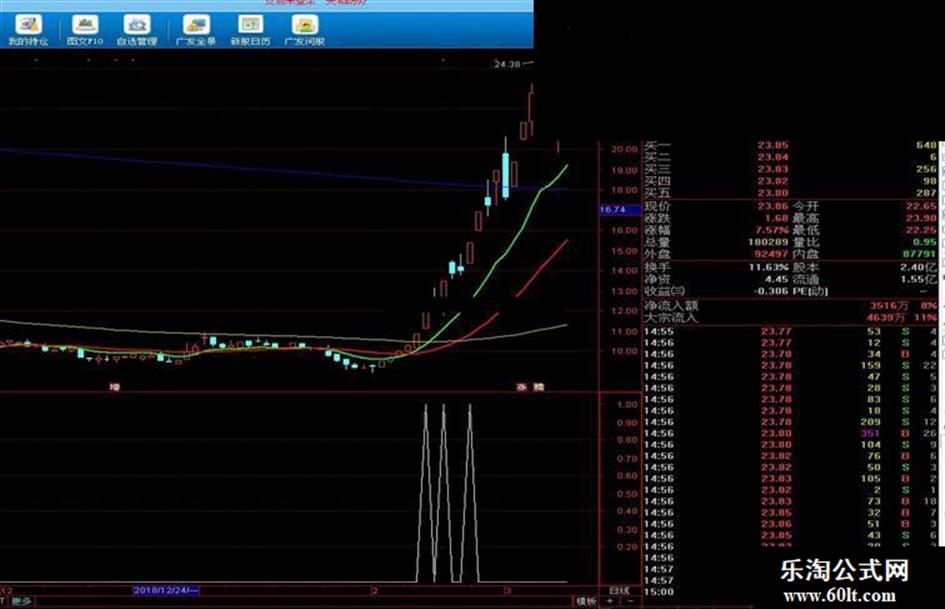This screenshot has width=945, height=609.
Task: Click the 买二 price 23.84
Action: [773, 157]
